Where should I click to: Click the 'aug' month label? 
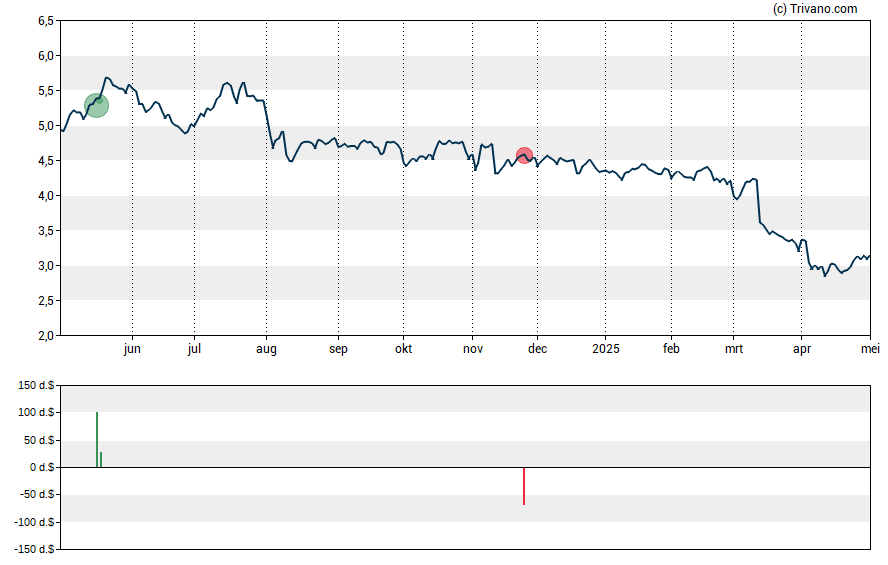[x=266, y=349]
